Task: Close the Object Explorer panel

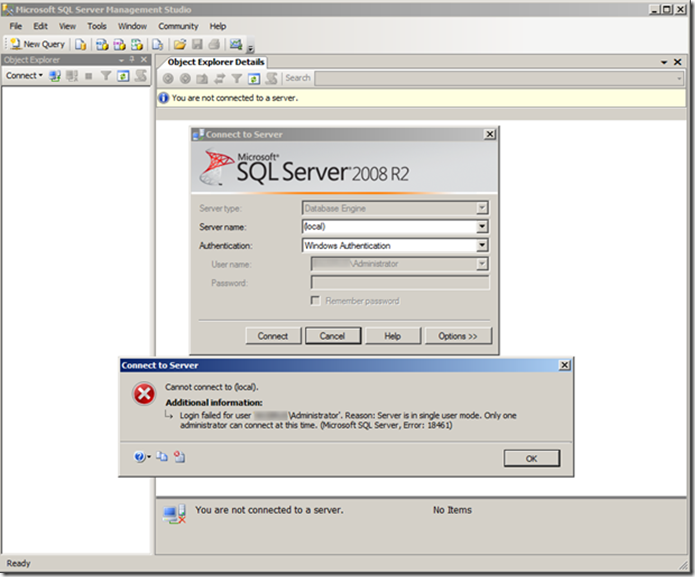Action: 144,59
